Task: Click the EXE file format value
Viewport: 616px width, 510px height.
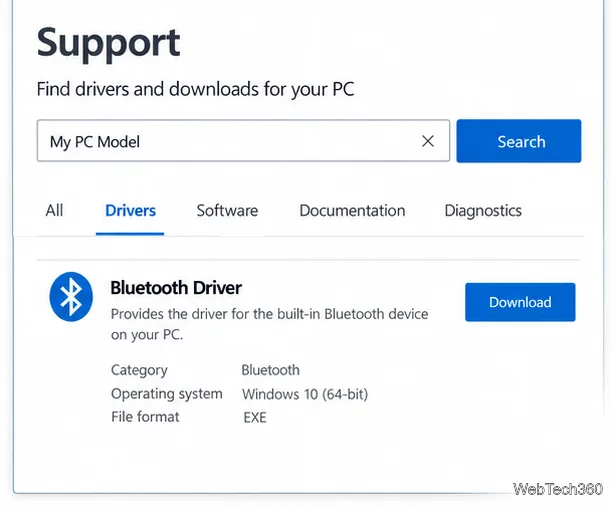Action: point(255,418)
